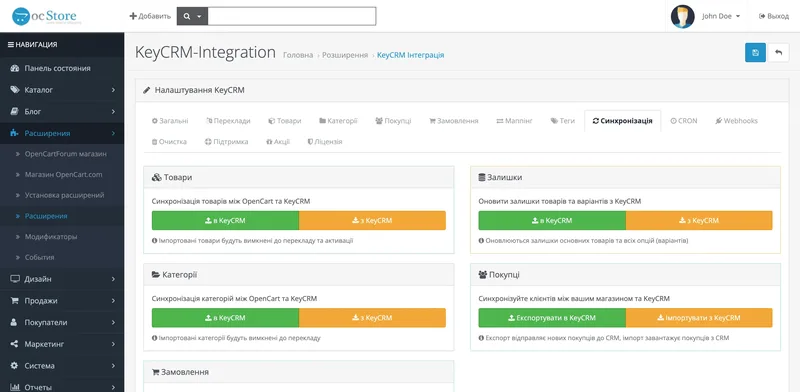
Task: Click into the top search input field
Action: [x=292, y=16]
